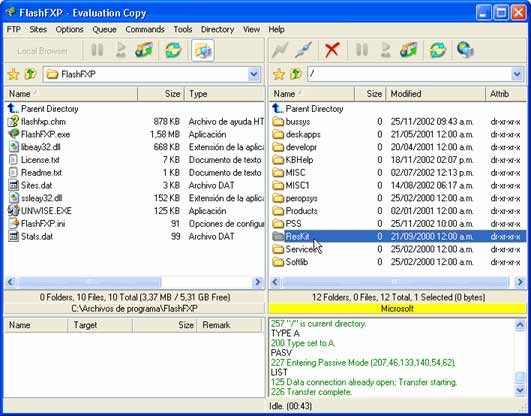Click the queue Target column header
531x416 pixels.
click(100, 325)
